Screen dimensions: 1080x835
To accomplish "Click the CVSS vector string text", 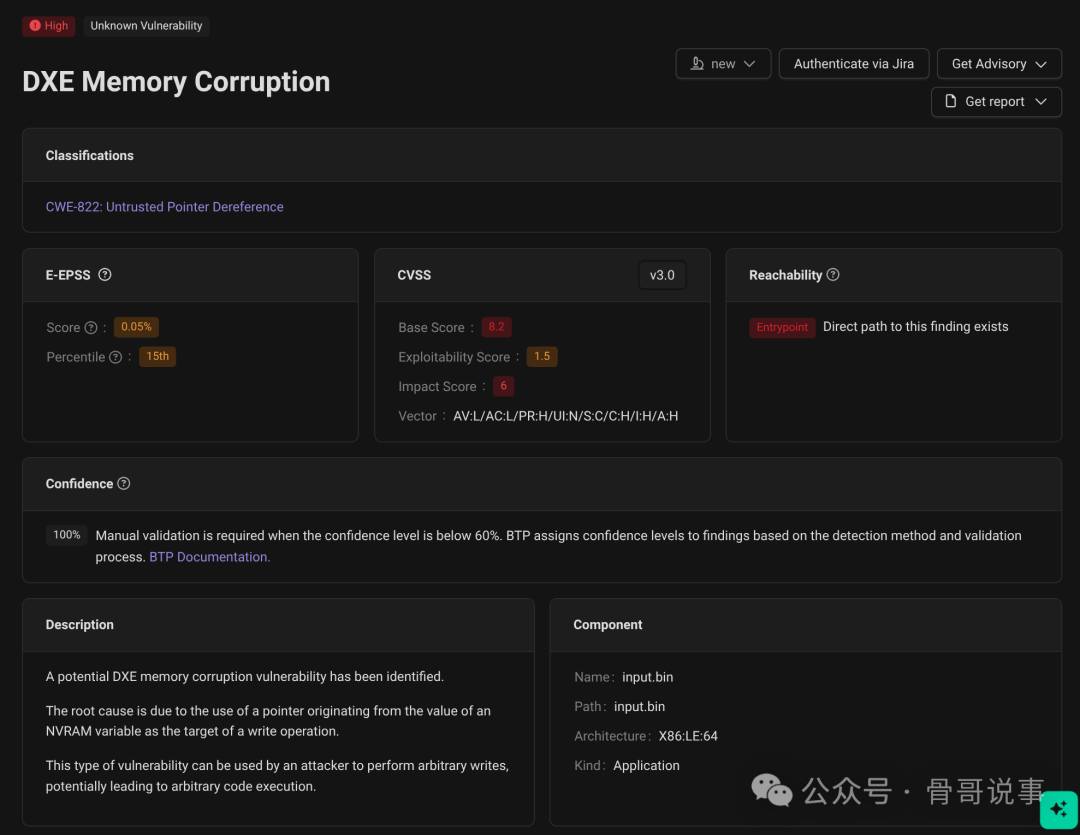I will click(565, 416).
